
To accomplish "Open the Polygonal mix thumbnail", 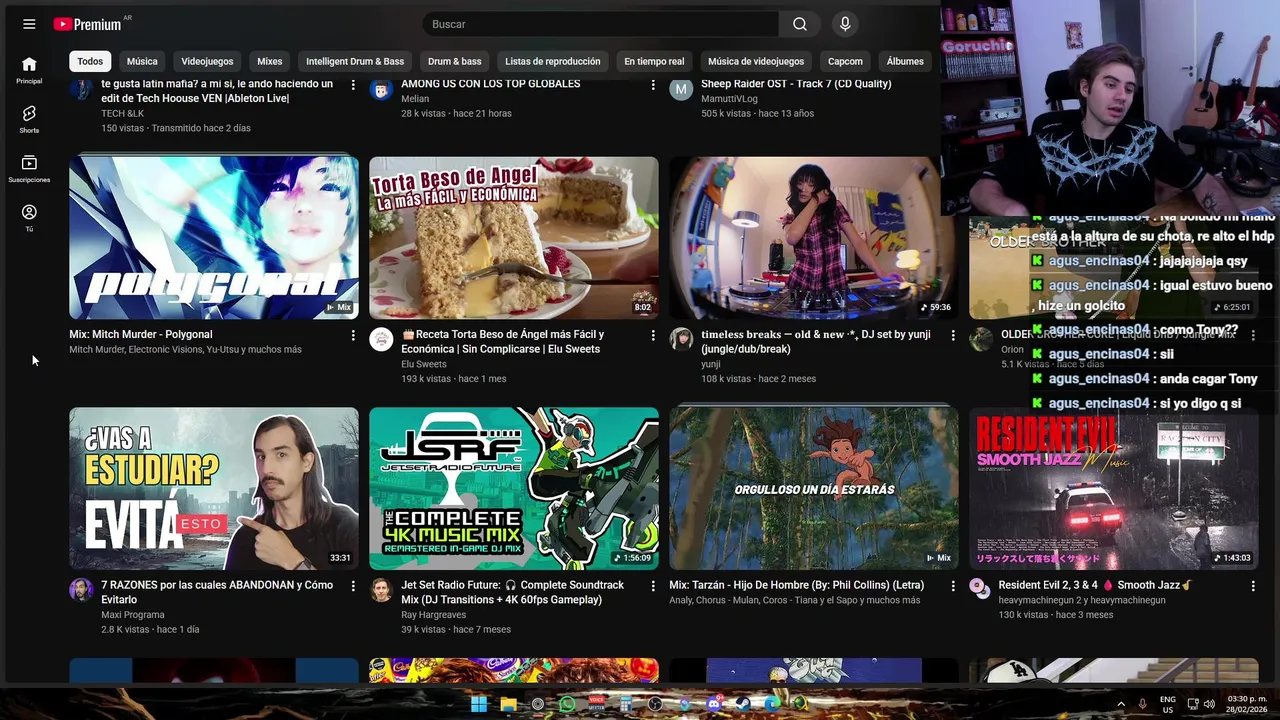I will click(x=214, y=238).
